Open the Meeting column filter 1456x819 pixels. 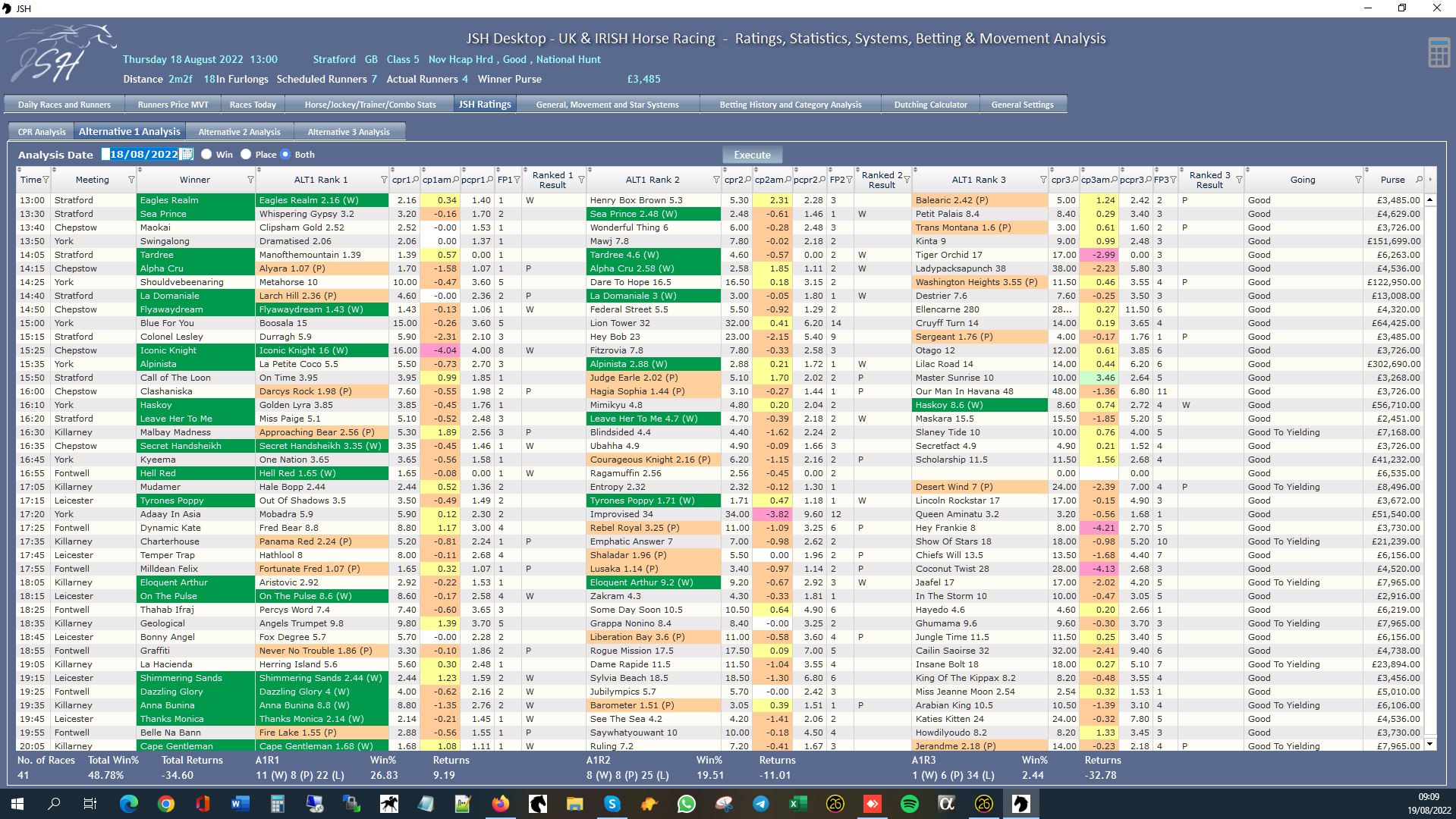131,180
